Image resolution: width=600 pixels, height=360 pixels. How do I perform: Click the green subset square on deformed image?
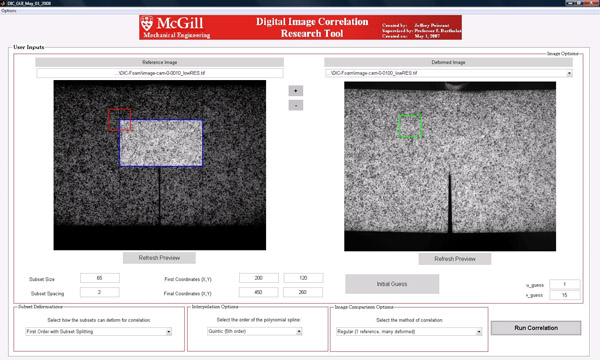coord(410,126)
